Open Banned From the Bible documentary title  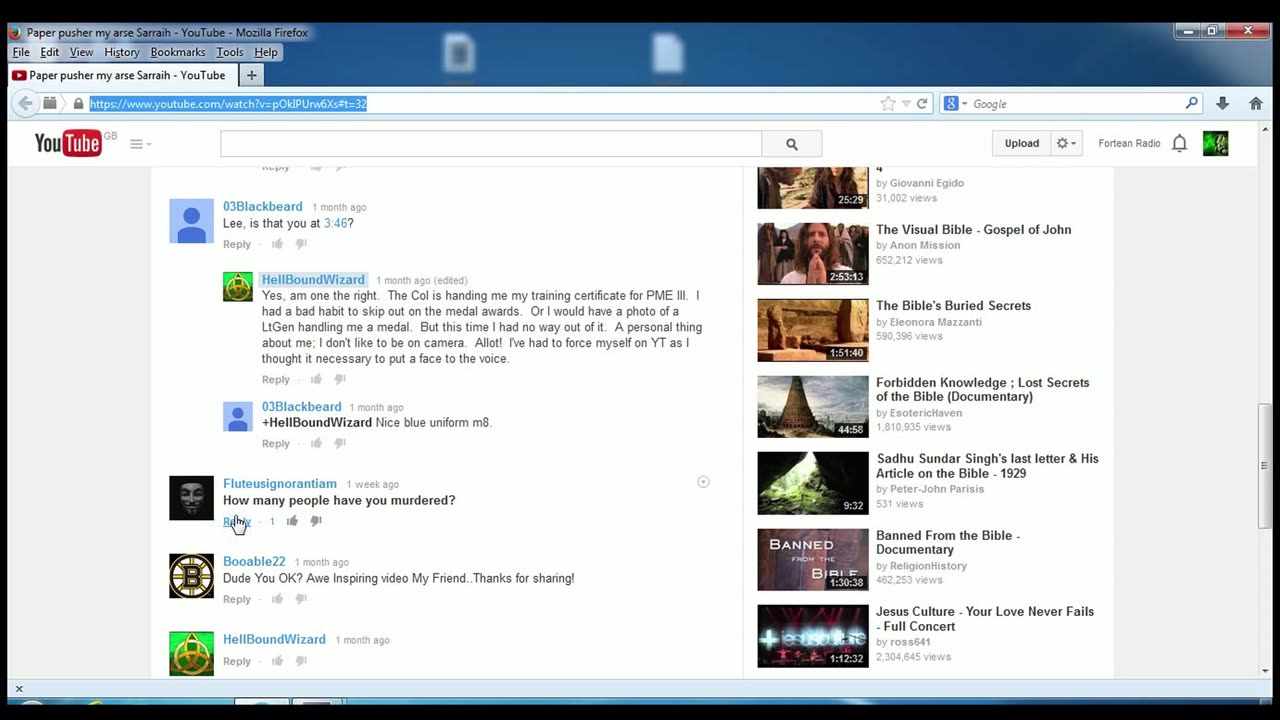[x=948, y=542]
